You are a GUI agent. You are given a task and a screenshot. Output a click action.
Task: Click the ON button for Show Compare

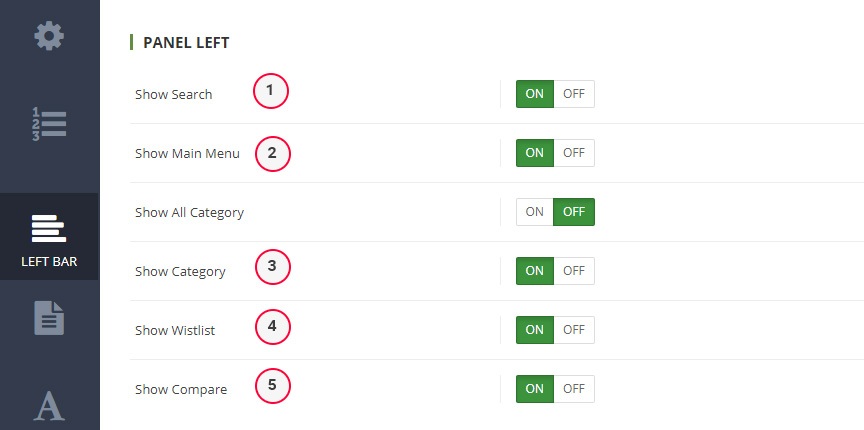[x=535, y=389]
